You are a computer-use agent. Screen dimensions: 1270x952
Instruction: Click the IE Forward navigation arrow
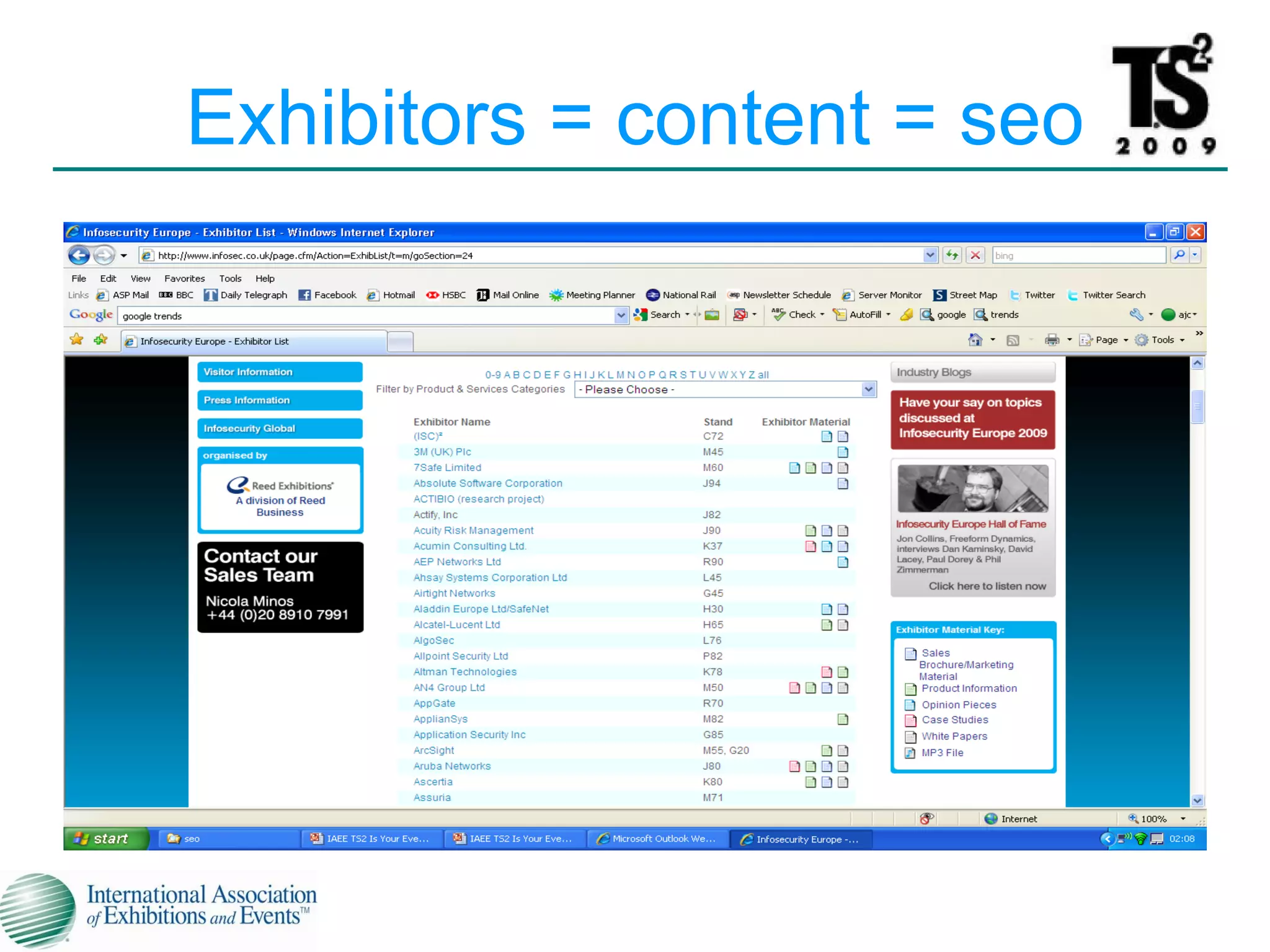104,255
